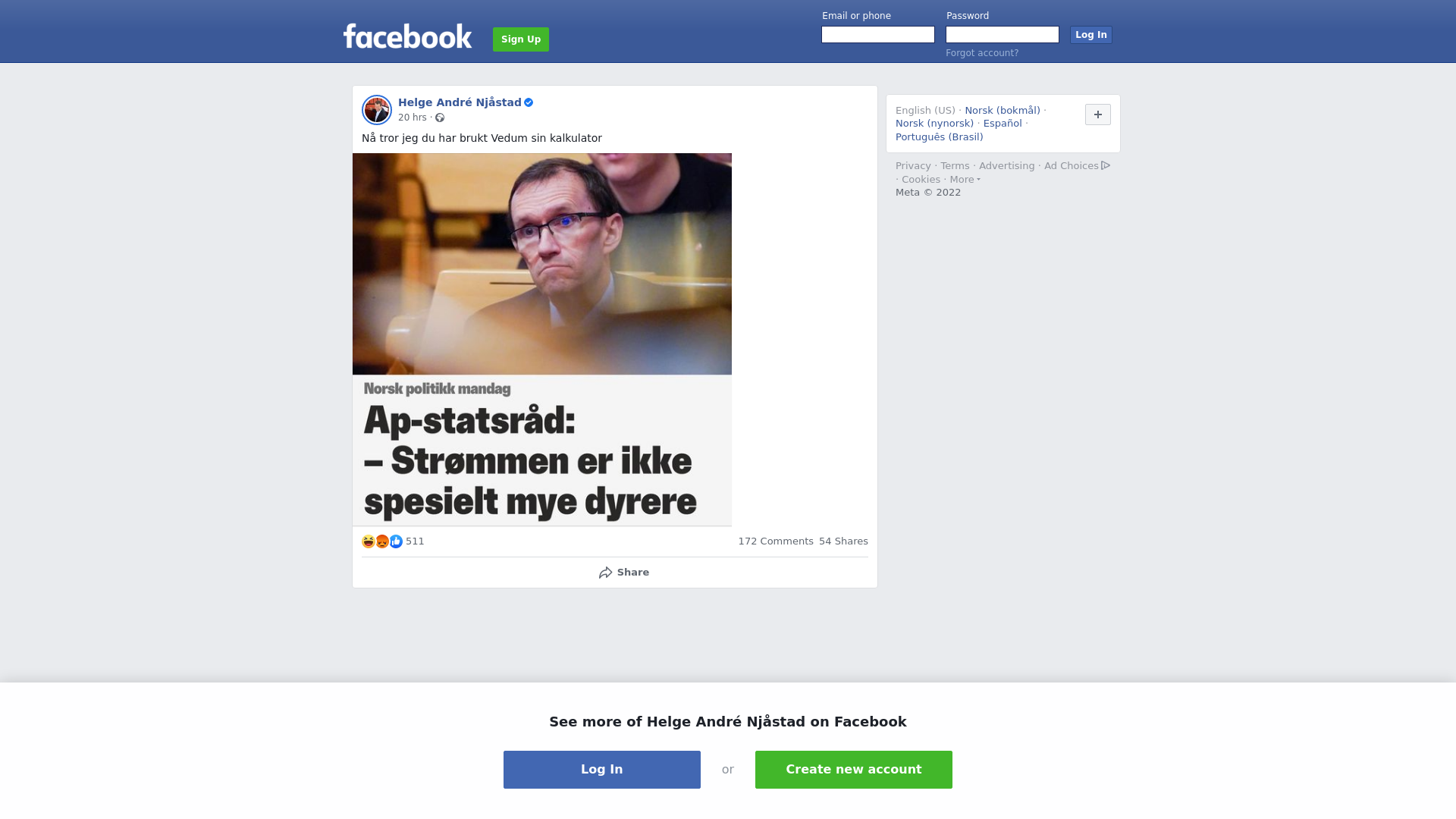
Task: Click the public globe privacy icon
Action: tap(440, 118)
